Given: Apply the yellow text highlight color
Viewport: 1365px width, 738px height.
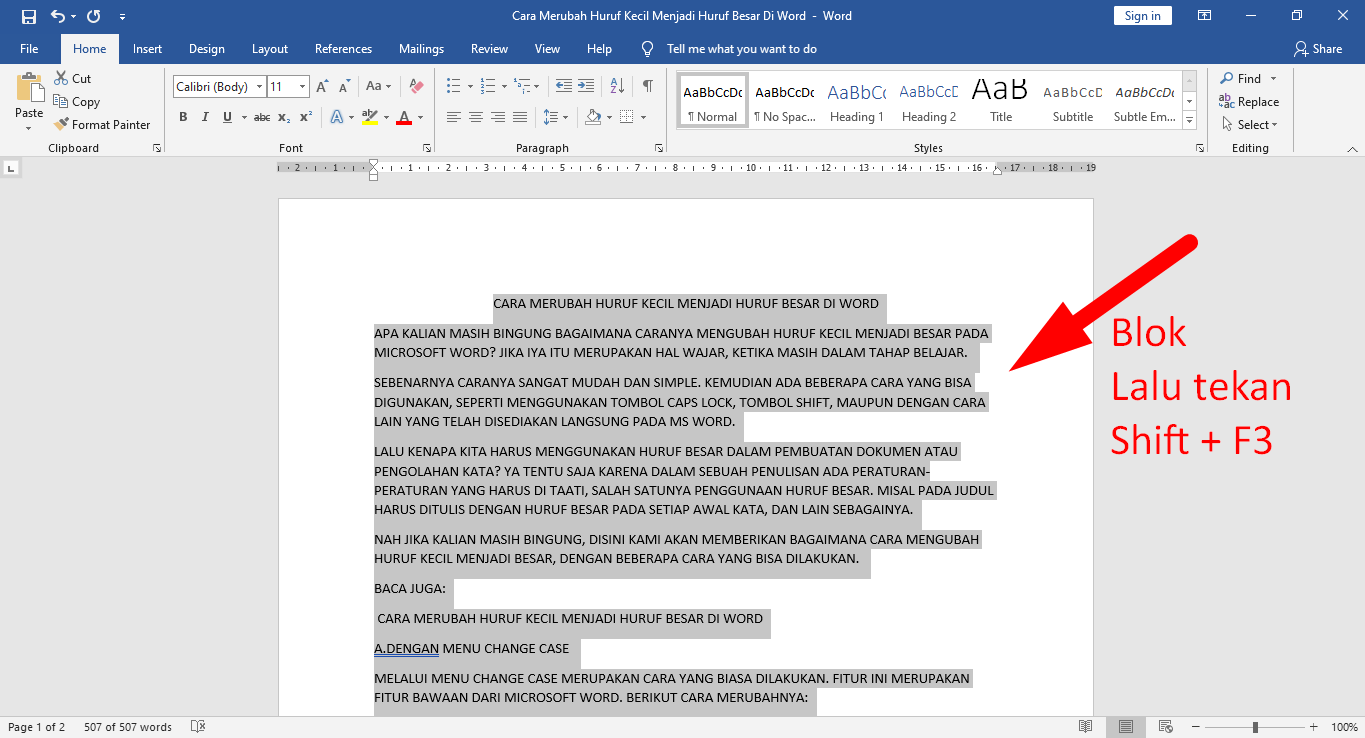Looking at the screenshot, I should (369, 117).
